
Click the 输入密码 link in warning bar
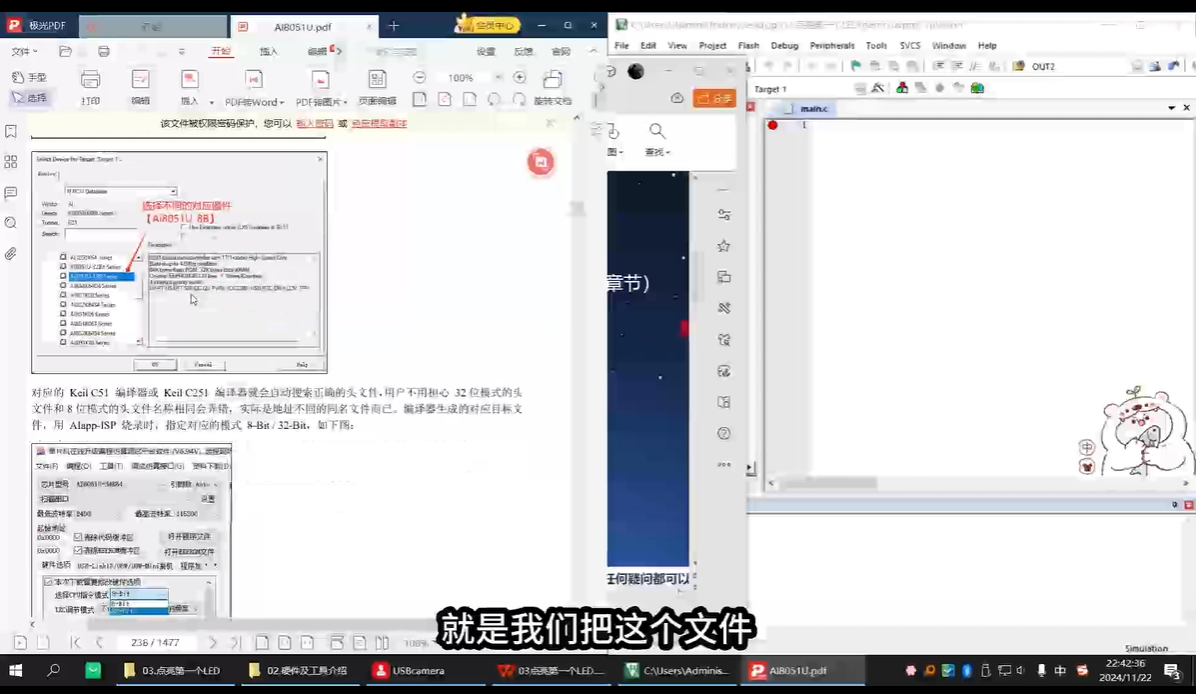point(314,124)
